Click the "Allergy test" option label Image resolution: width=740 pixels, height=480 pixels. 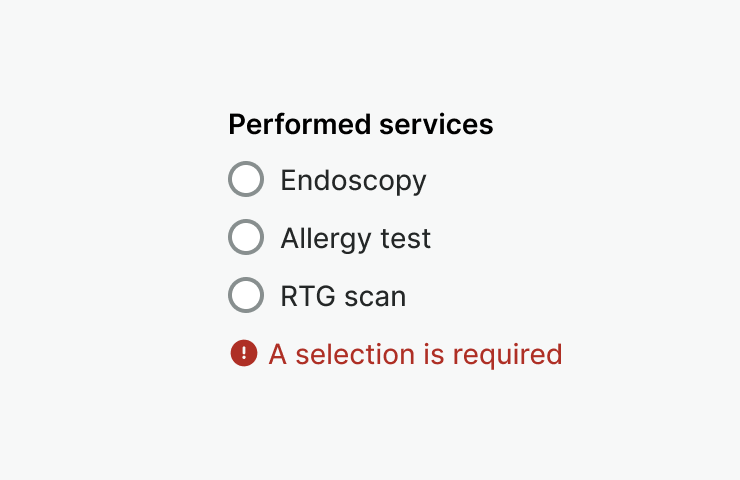click(355, 239)
